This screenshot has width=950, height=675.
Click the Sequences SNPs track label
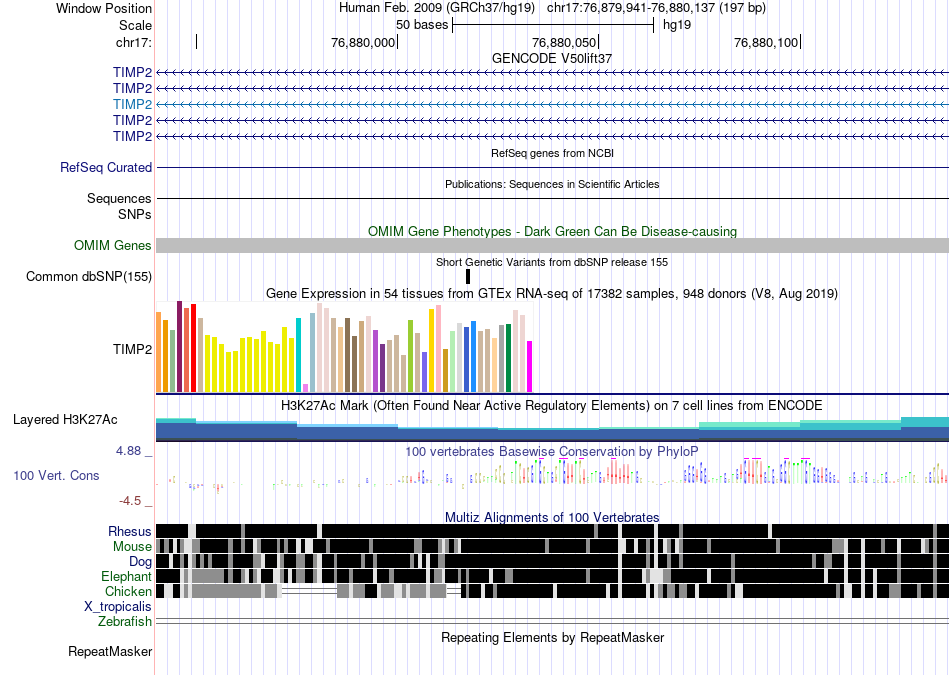click(119, 207)
